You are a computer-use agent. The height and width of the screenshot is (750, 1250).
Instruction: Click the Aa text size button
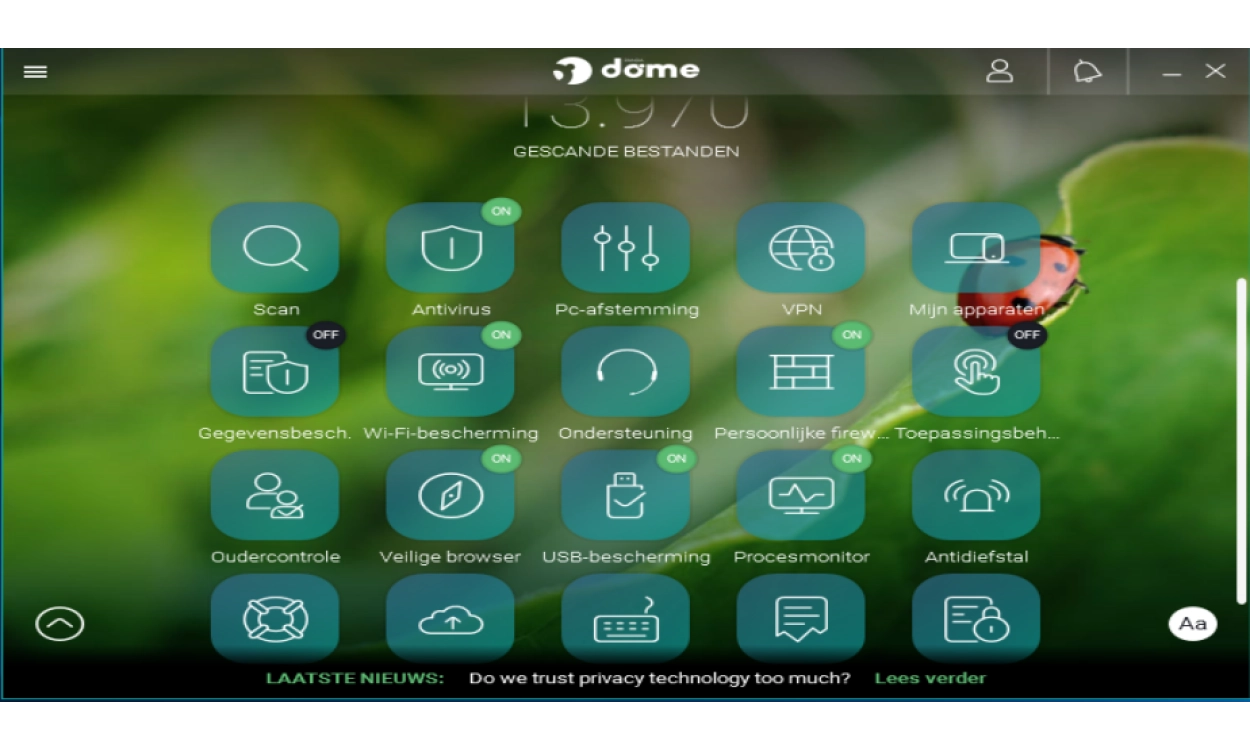point(1192,624)
